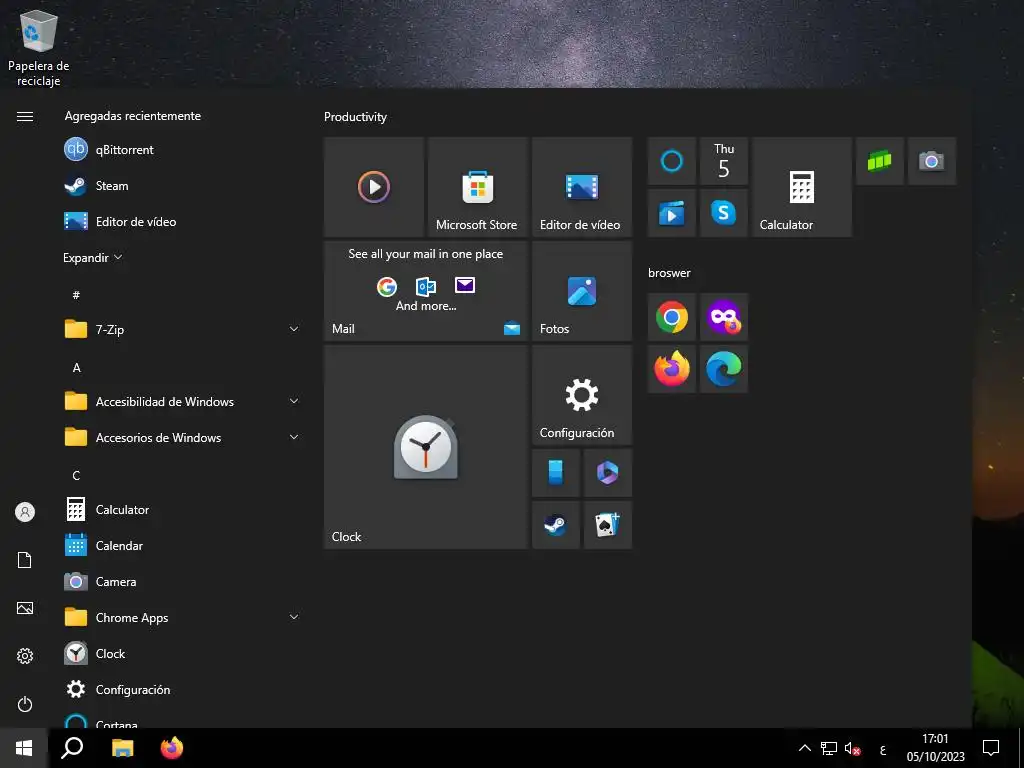Open the media player tile
This screenshot has height=768, width=1024.
[374, 187]
